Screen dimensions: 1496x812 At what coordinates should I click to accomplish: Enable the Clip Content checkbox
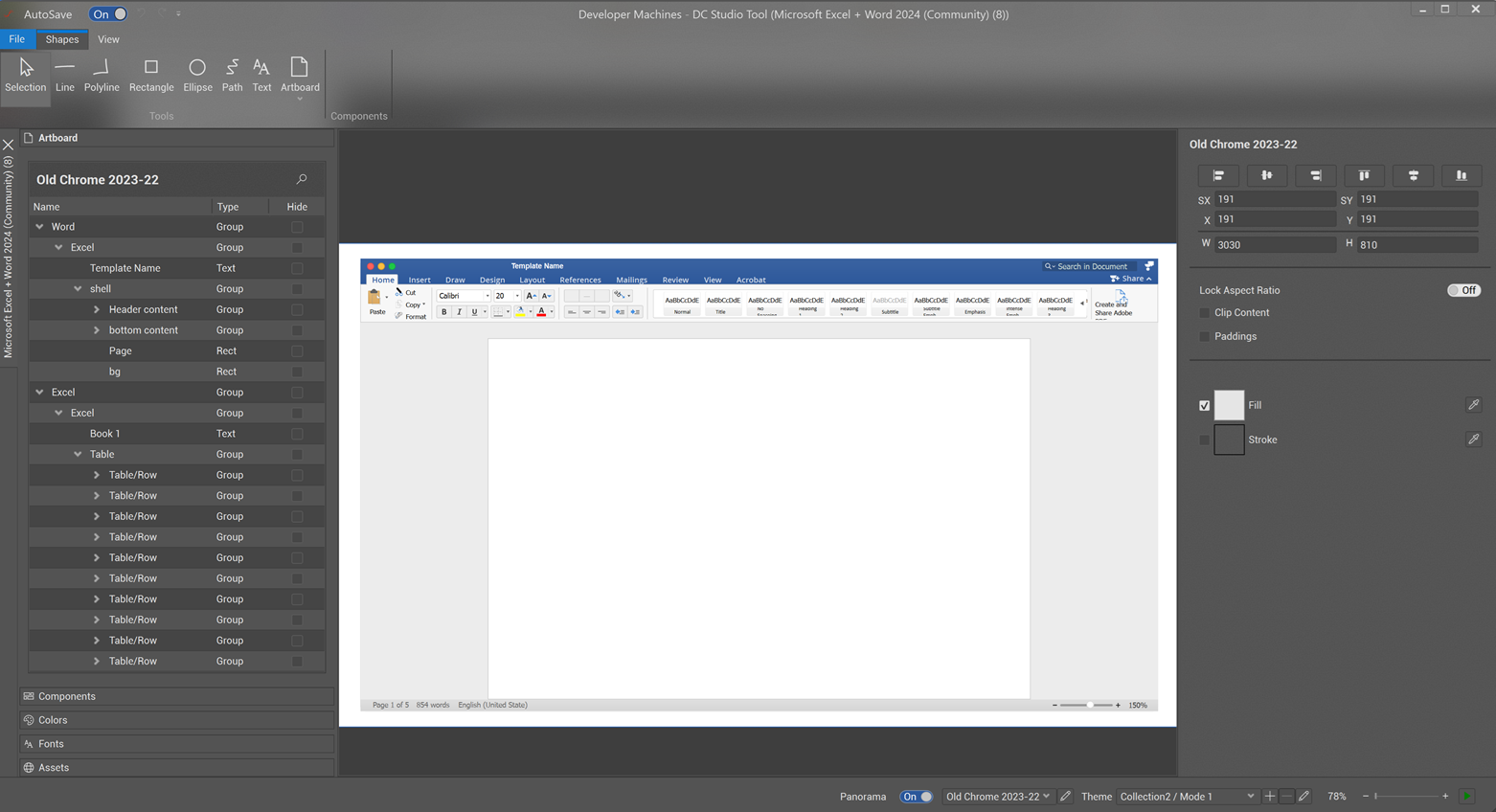click(1205, 313)
